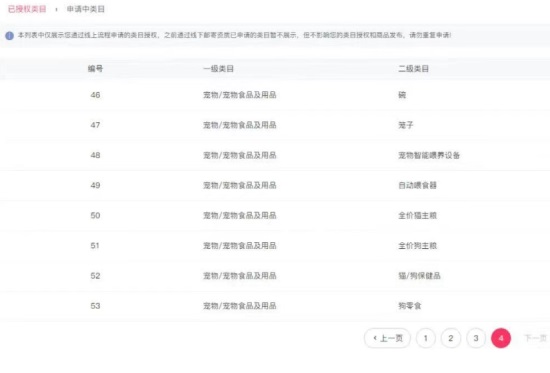
Task: Click the greyed-out 下一页 button
Action: click(535, 338)
